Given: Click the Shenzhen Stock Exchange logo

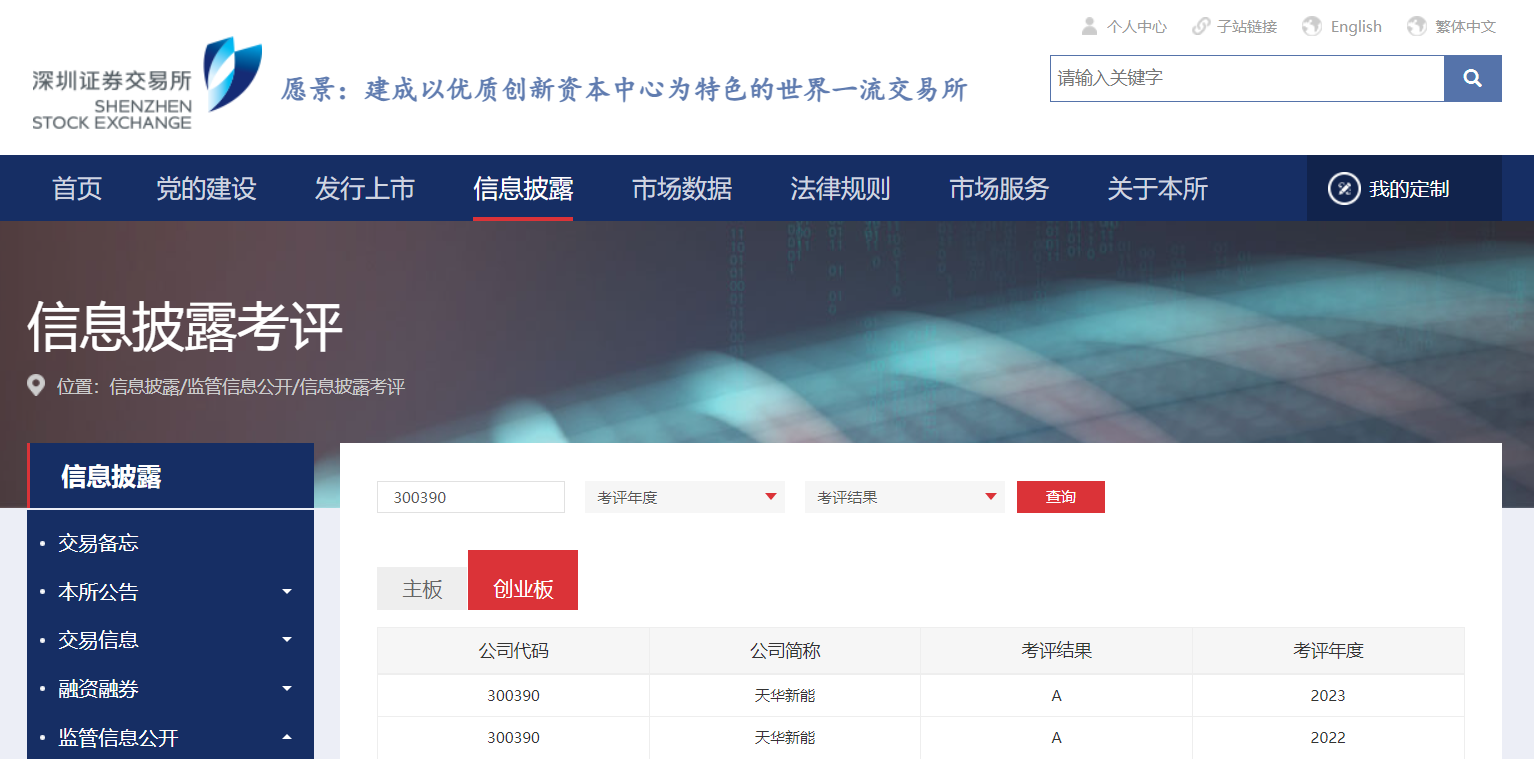Looking at the screenshot, I should 146,84.
